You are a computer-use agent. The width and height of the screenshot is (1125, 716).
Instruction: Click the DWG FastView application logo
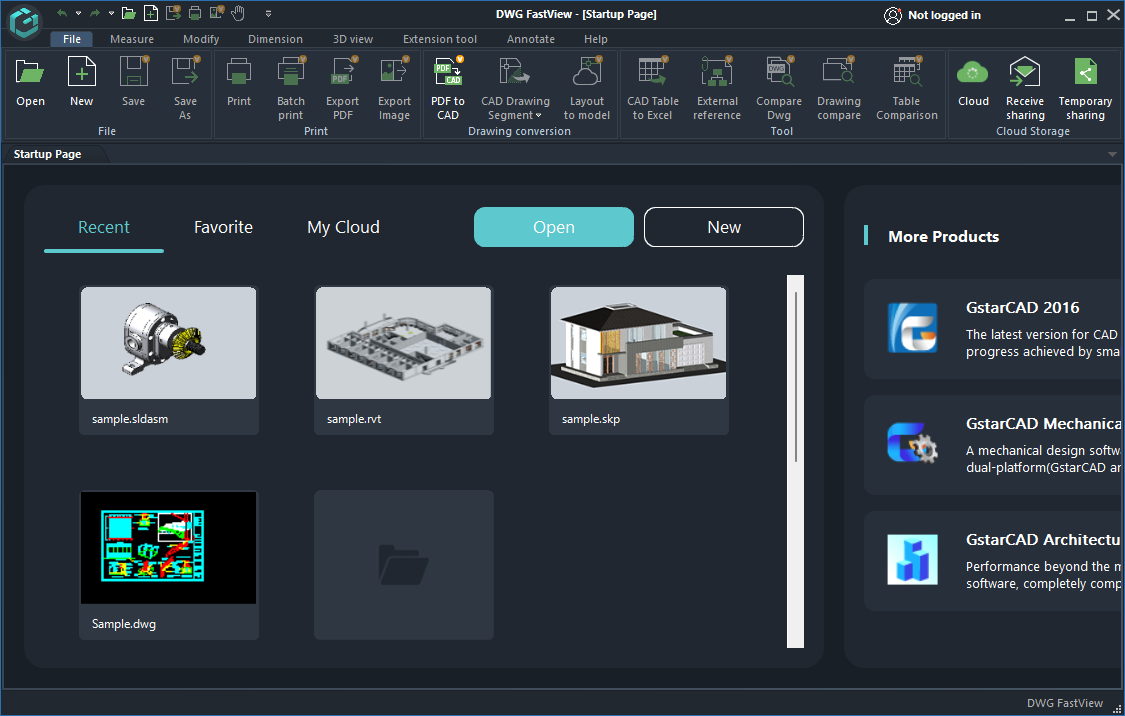24,22
